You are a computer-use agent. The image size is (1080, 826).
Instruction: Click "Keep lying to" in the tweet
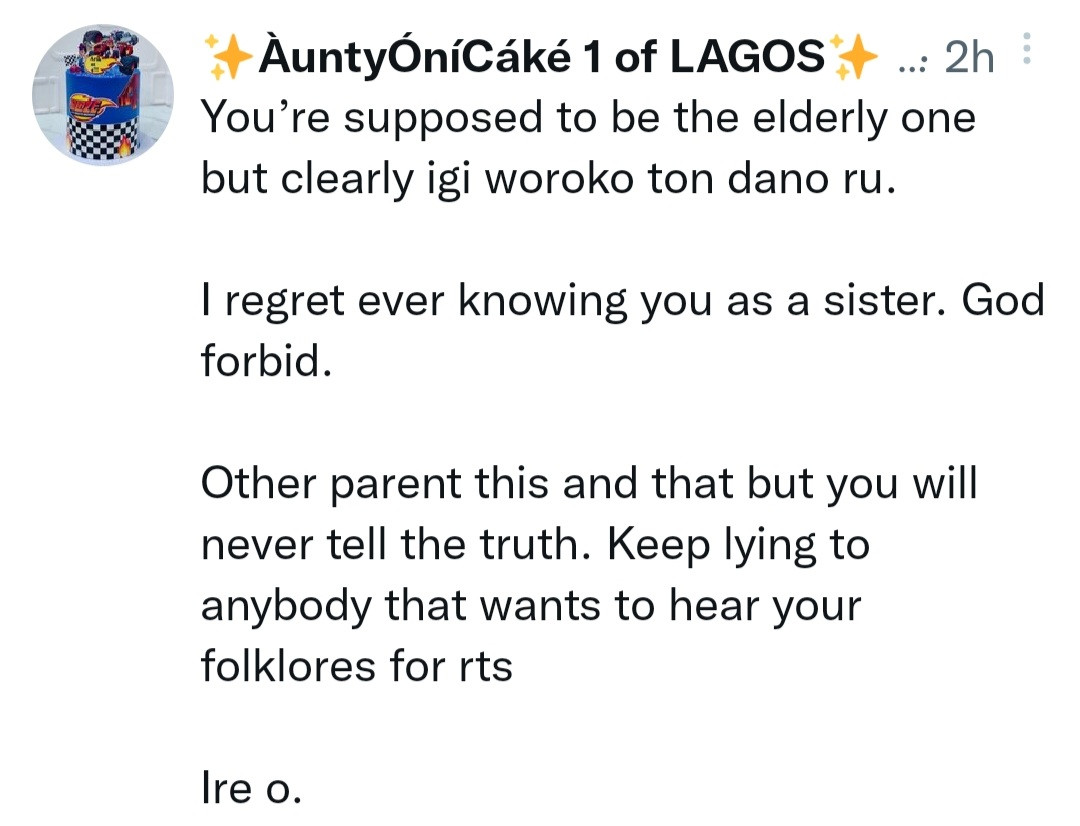(738, 544)
